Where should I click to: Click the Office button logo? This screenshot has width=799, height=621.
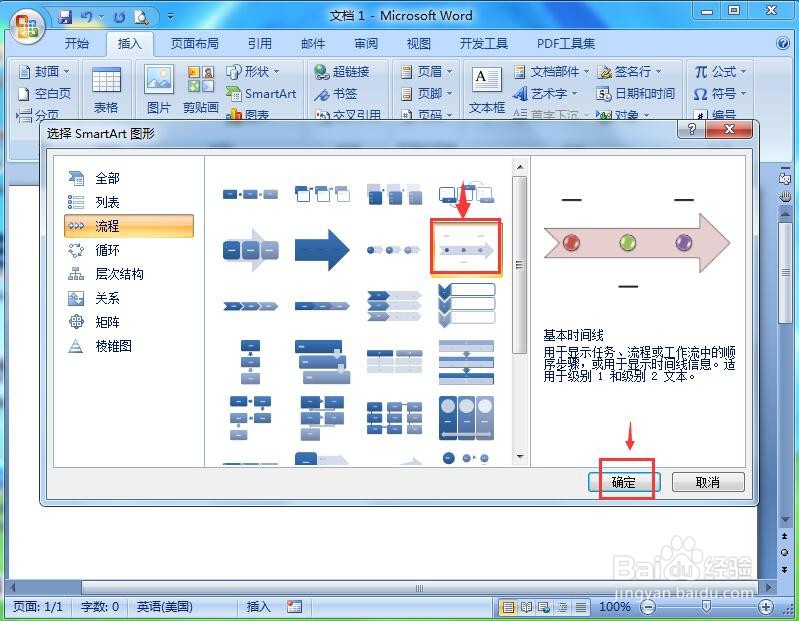(x=27, y=26)
